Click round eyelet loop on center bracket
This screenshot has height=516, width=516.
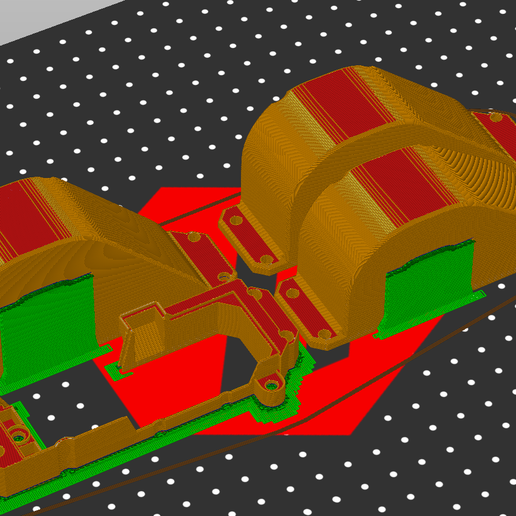click(271, 386)
